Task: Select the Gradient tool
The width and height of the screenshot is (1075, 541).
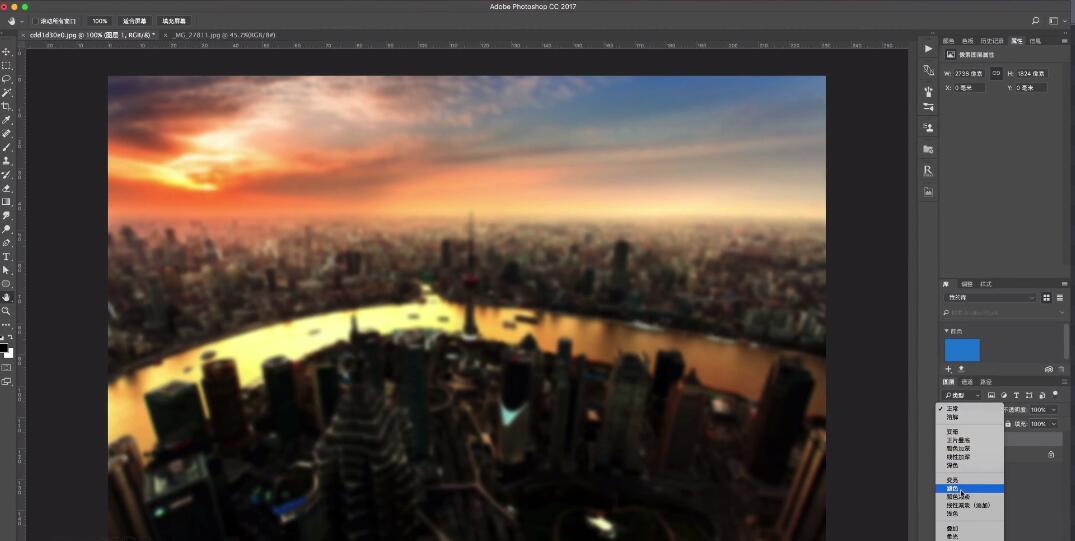Action: tap(7, 202)
